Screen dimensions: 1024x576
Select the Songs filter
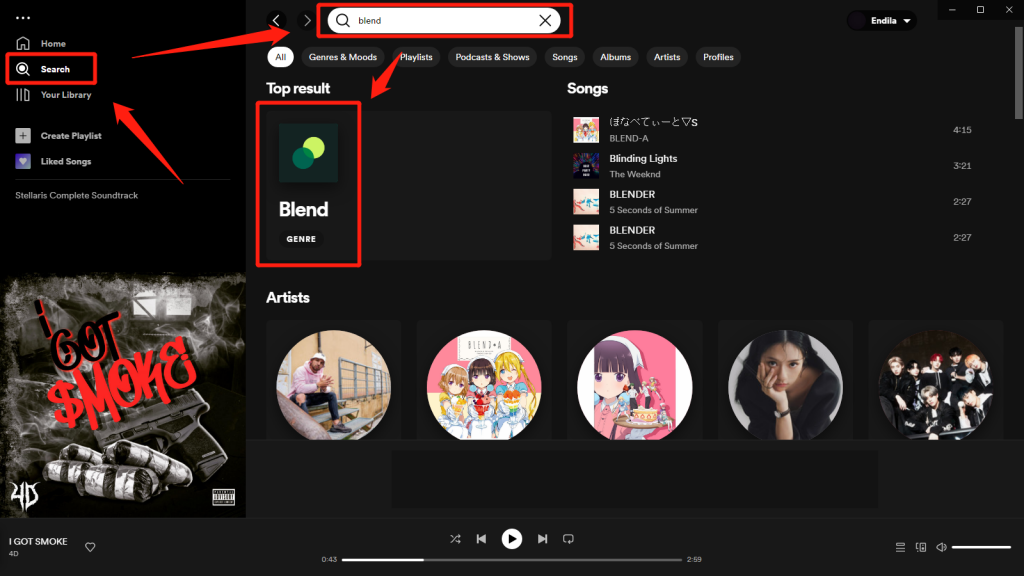(x=565, y=57)
